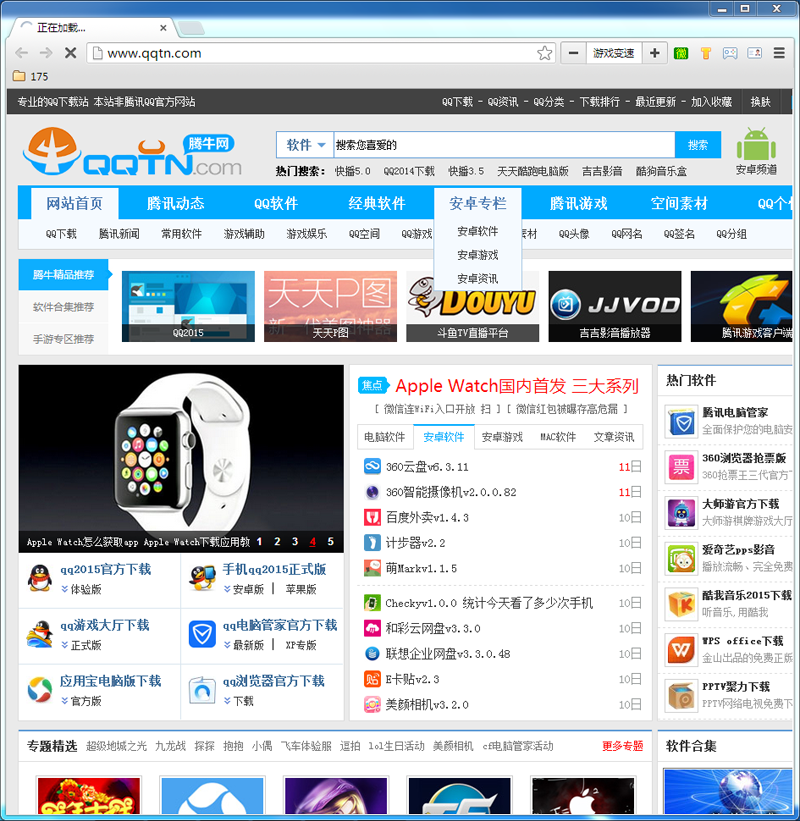Click the qq浏览器 icon

pos(202,690)
